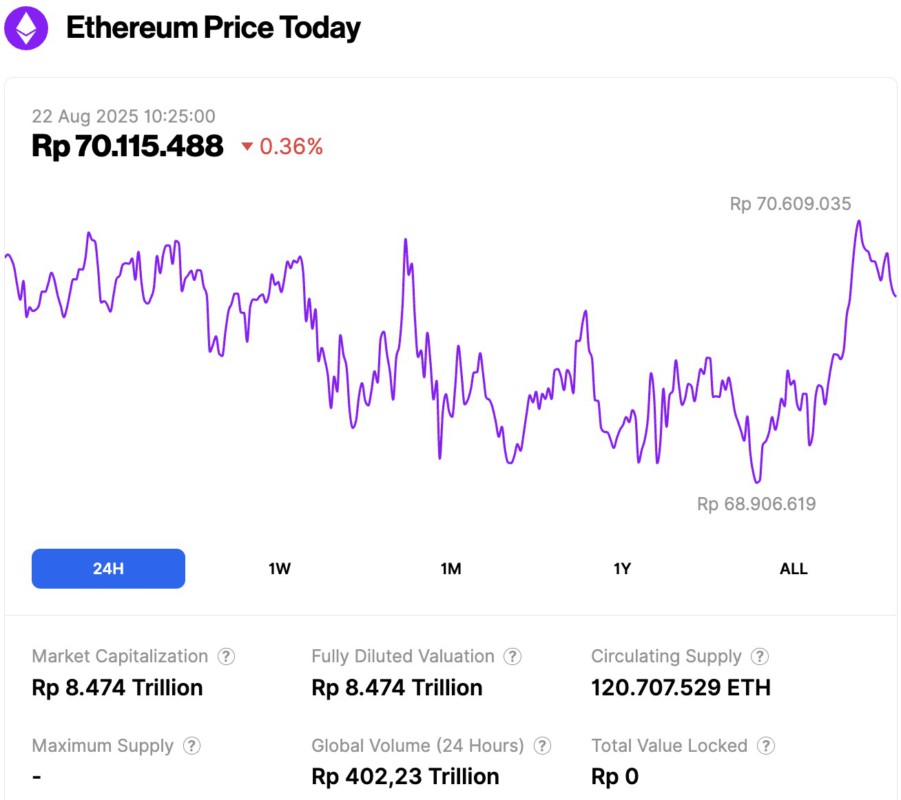
Task: Switch to the 1W chart view
Action: [278, 568]
